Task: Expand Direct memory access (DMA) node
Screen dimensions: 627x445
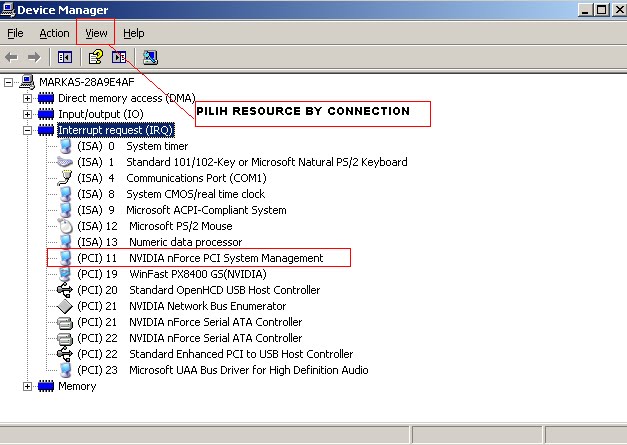Action: (27, 98)
